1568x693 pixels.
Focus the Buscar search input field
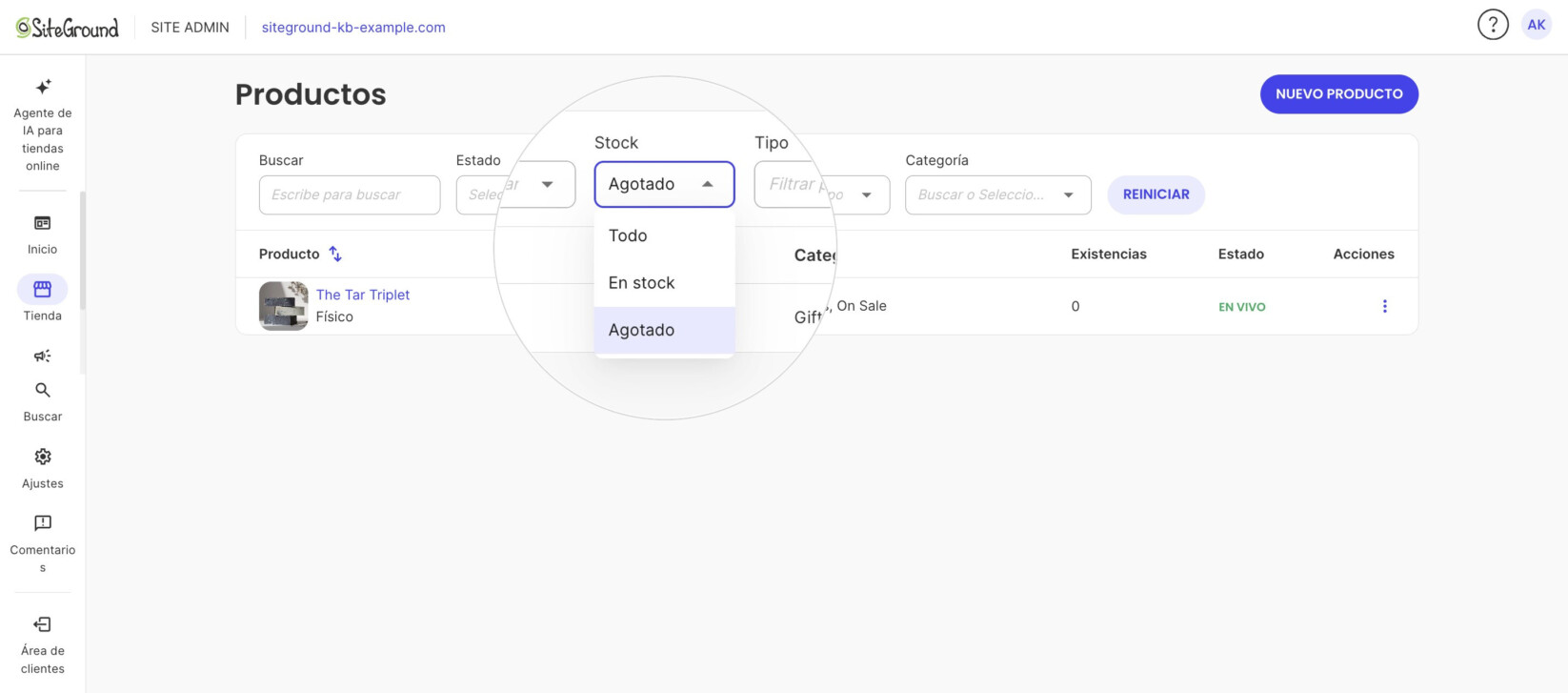tap(350, 194)
